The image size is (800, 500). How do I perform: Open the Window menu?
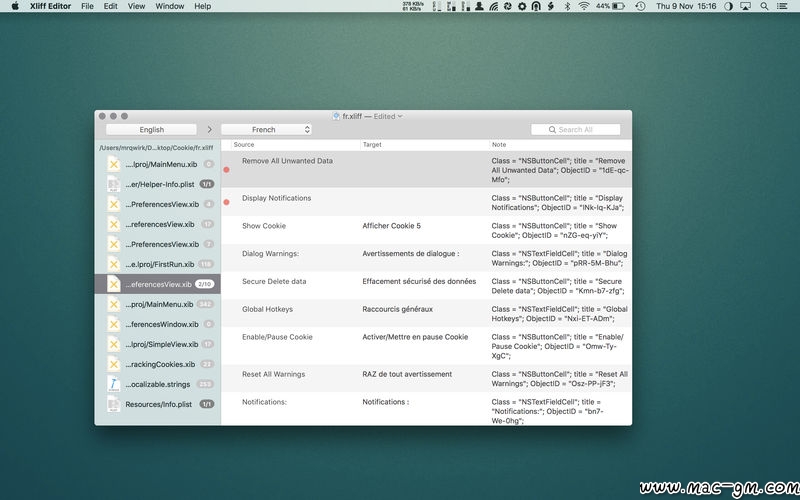pyautogui.click(x=169, y=6)
